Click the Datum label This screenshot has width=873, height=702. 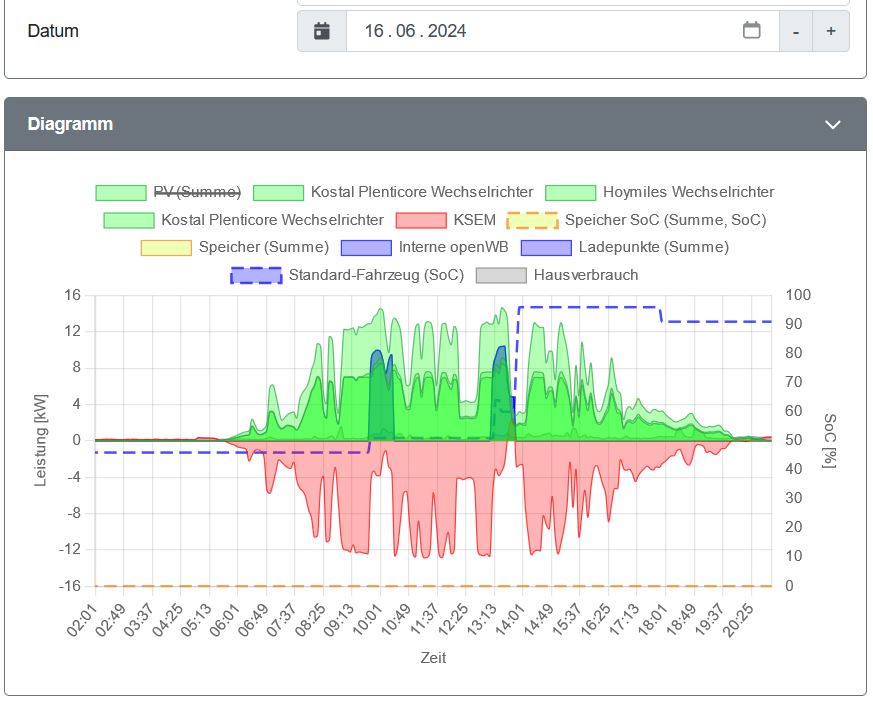point(53,31)
